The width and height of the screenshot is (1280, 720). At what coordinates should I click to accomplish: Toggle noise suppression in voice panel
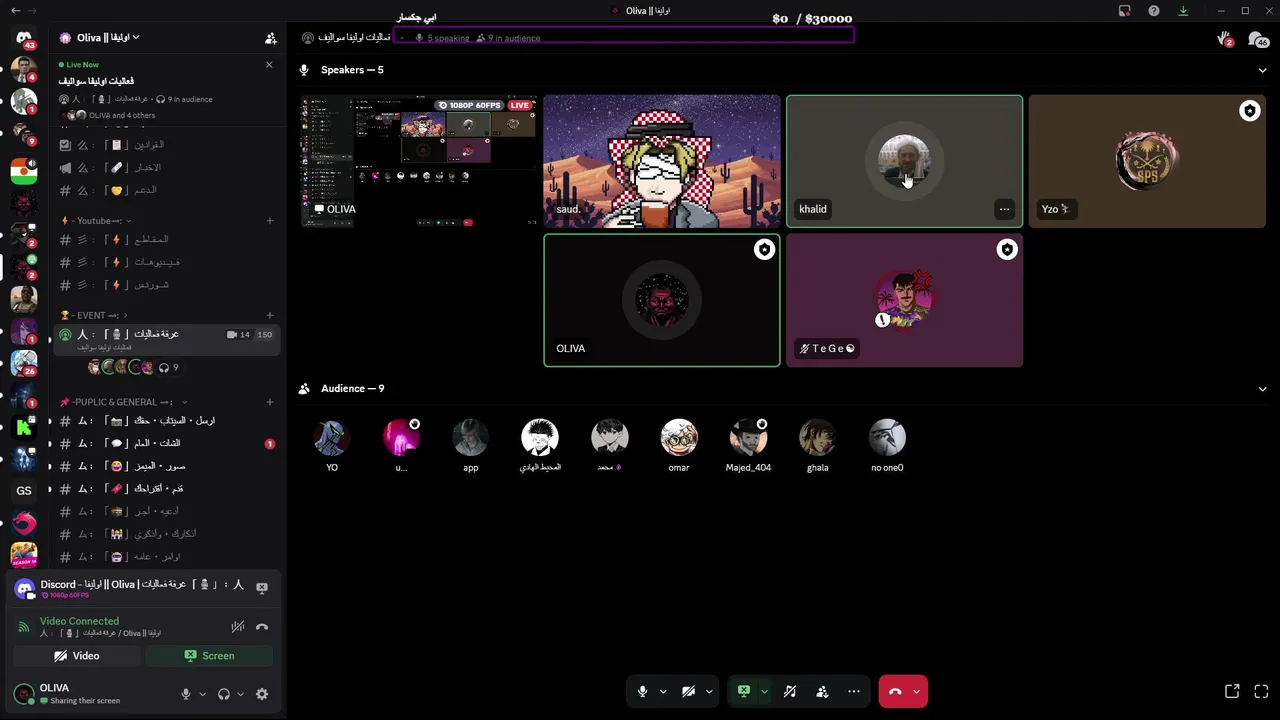click(238, 627)
